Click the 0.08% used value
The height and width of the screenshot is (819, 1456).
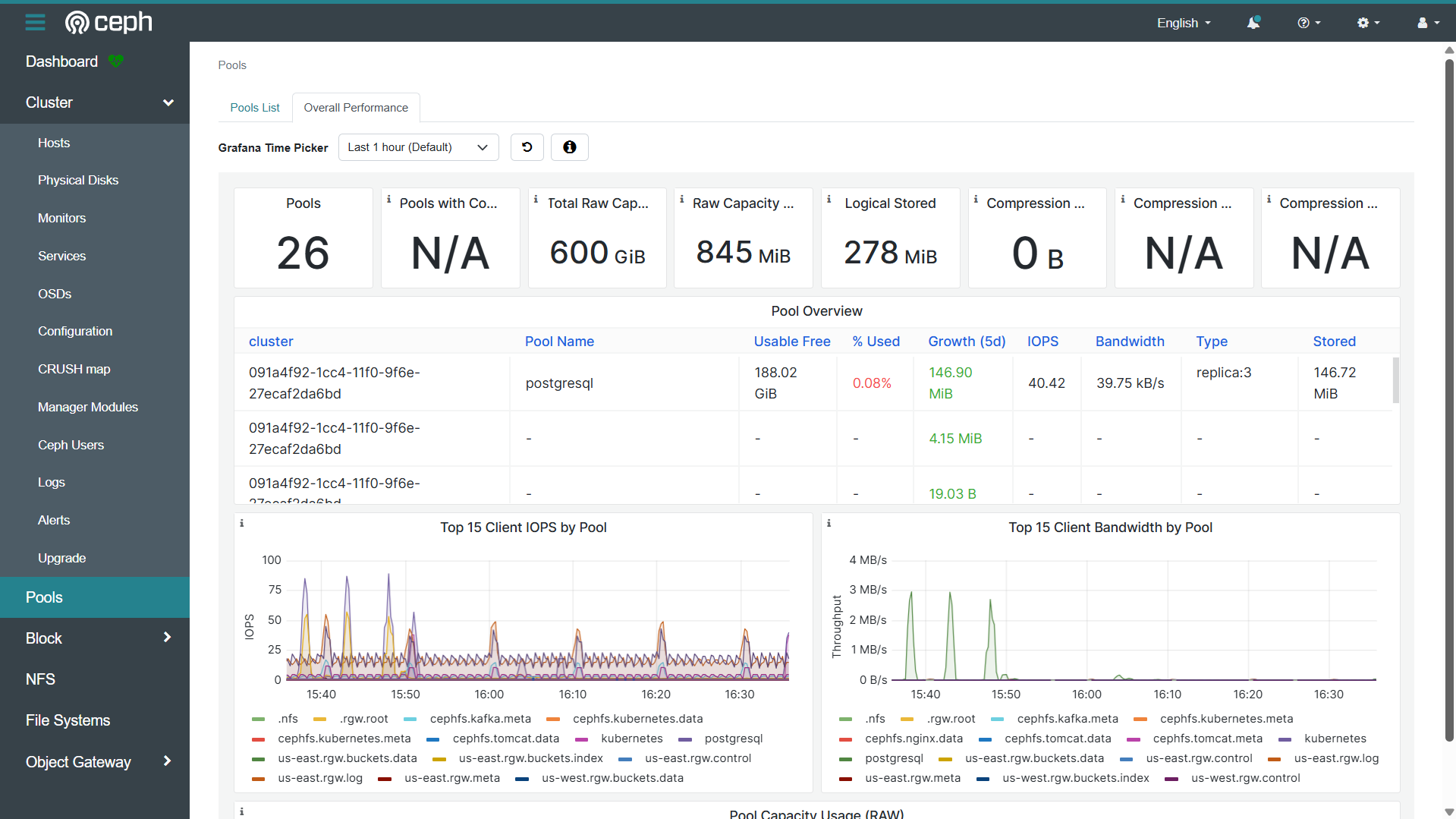pyautogui.click(x=872, y=383)
